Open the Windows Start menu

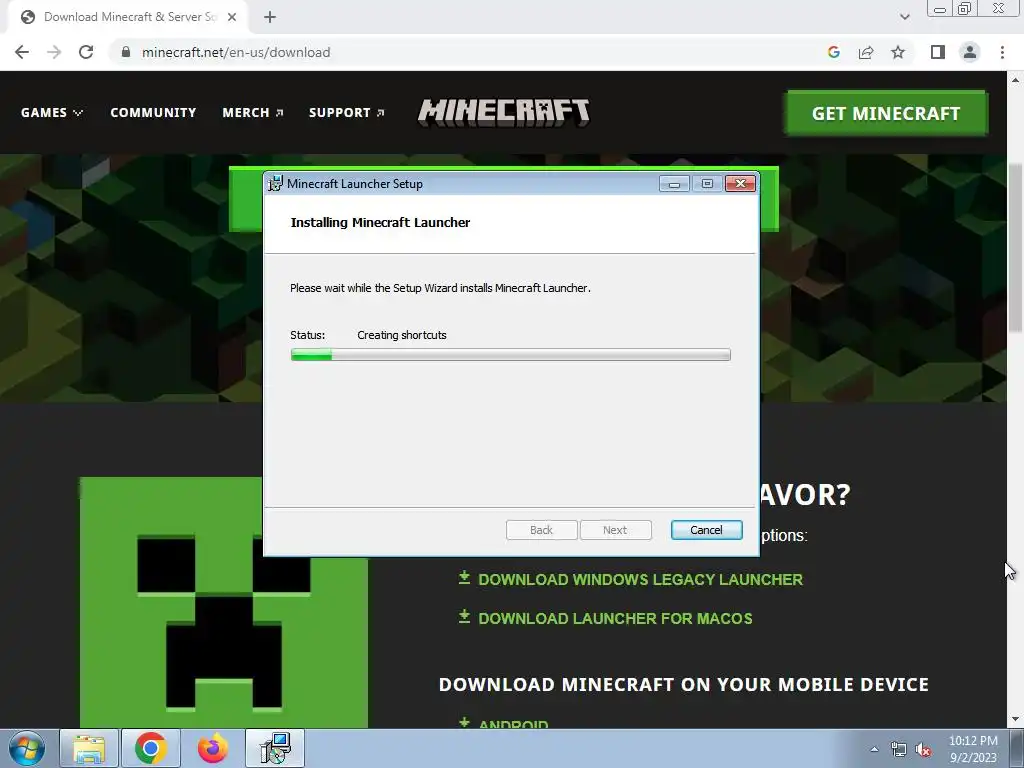coord(27,748)
